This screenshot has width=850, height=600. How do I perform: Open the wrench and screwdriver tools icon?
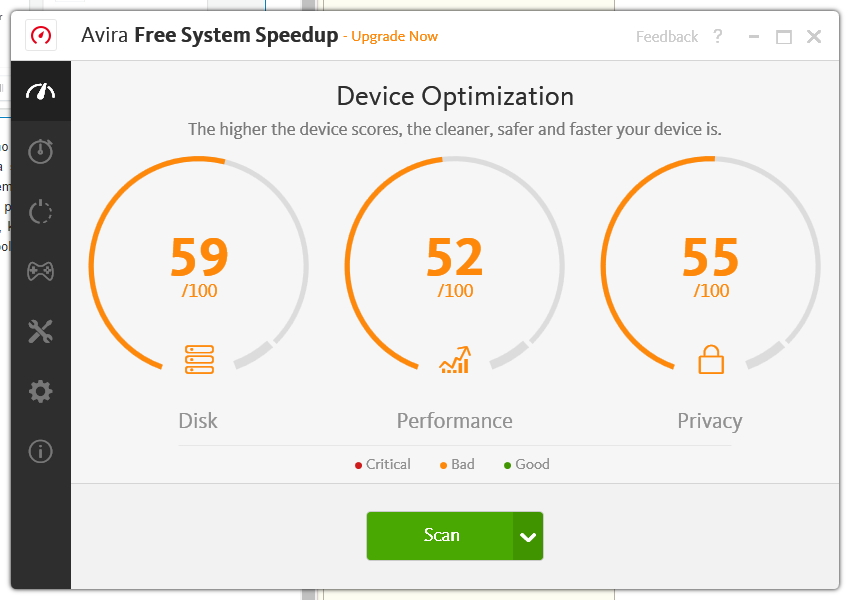coord(41,332)
